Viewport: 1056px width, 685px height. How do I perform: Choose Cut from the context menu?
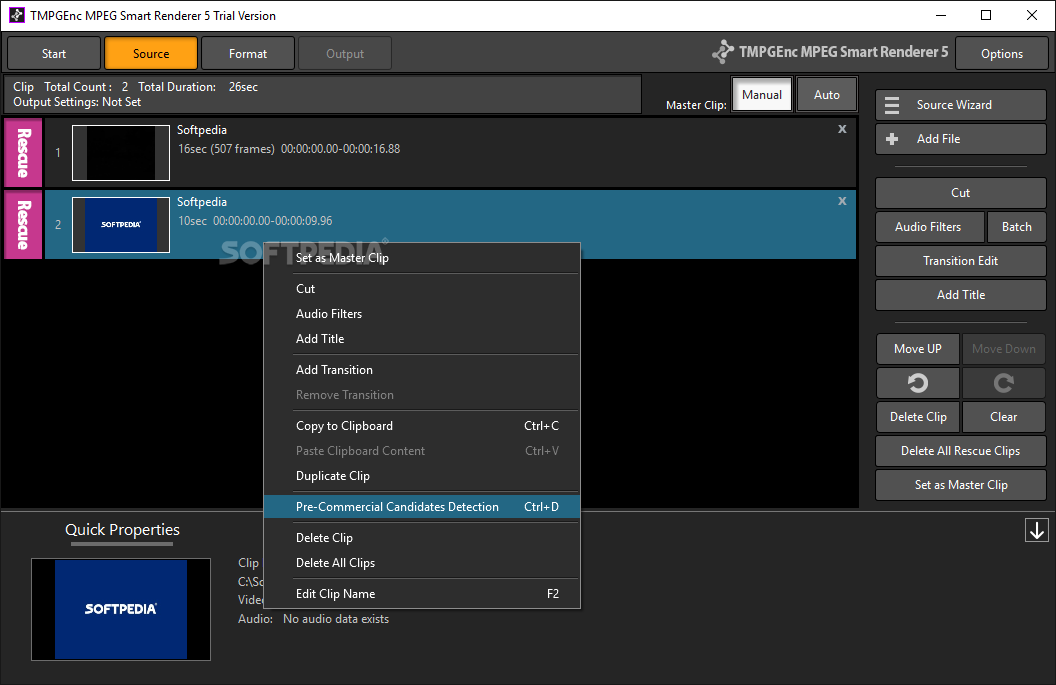pos(422,289)
